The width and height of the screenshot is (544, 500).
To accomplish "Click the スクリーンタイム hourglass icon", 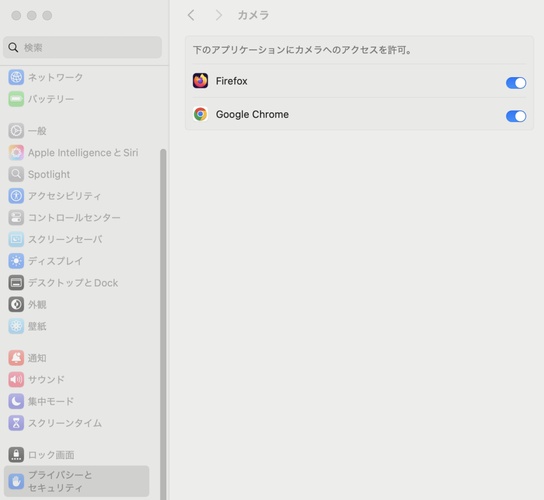I will (16, 423).
